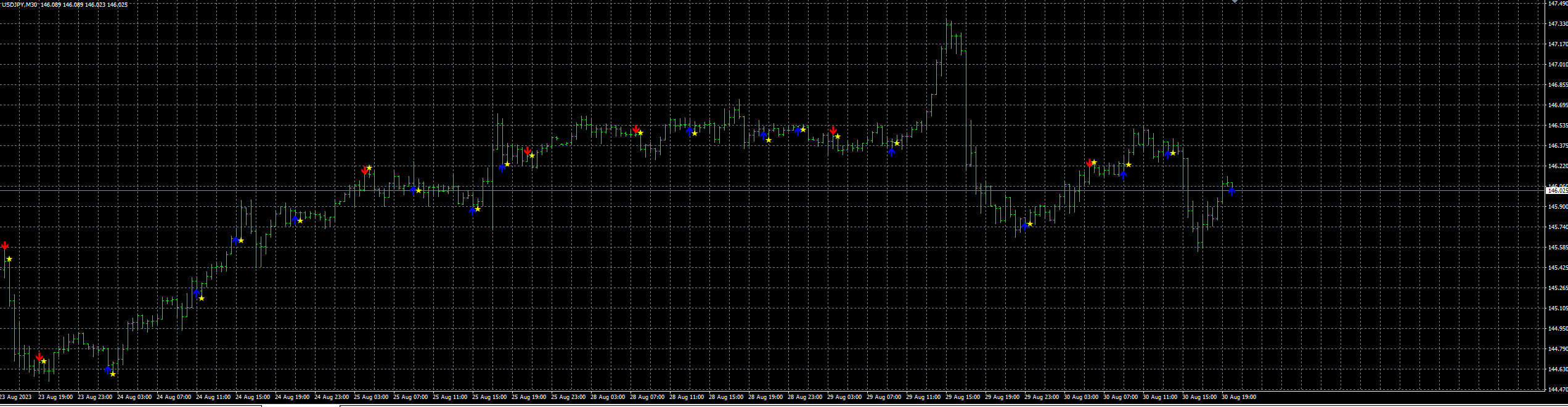Viewport: 1568px width, 407px height.
Task: Click the 23 Aug 2023 date label
Action: click(x=16, y=397)
